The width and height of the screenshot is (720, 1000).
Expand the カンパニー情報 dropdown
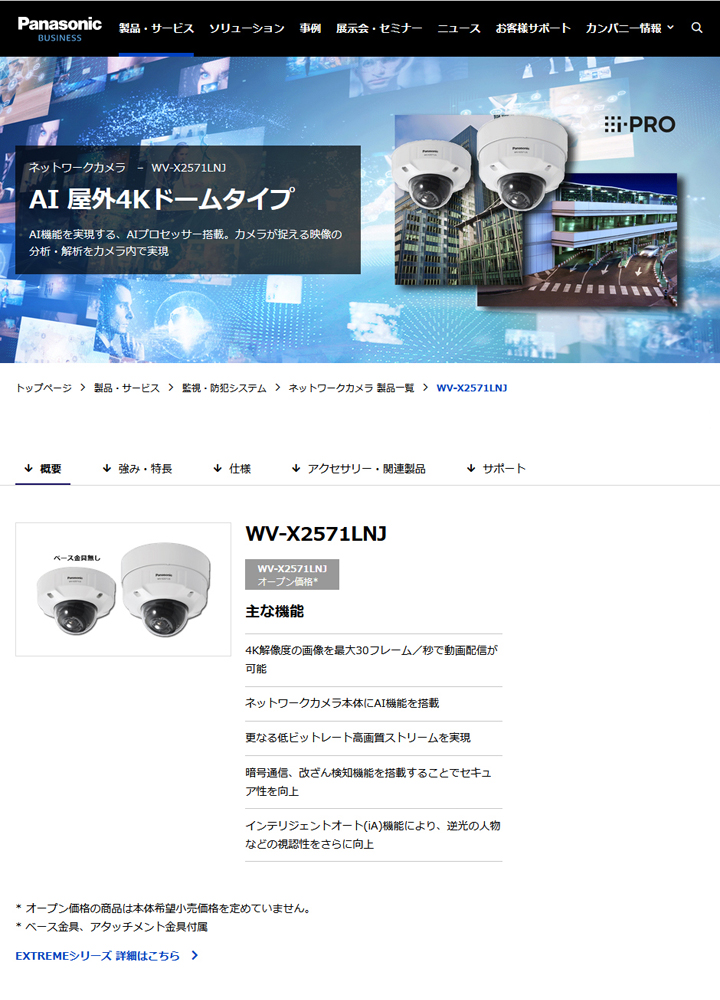629,28
